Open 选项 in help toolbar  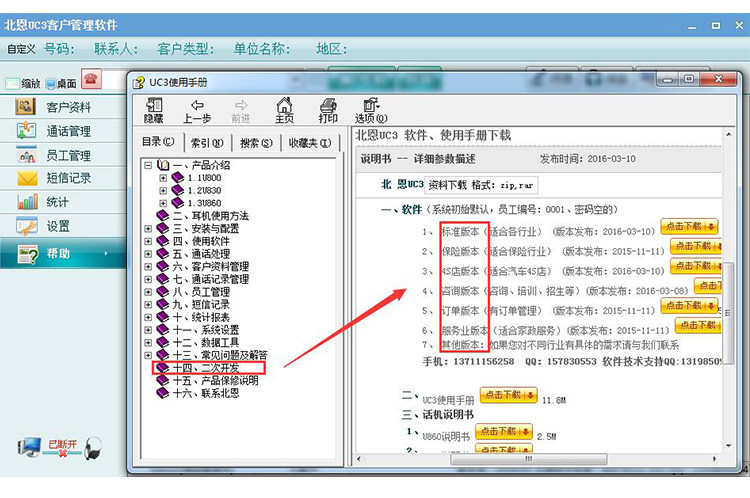371,111
